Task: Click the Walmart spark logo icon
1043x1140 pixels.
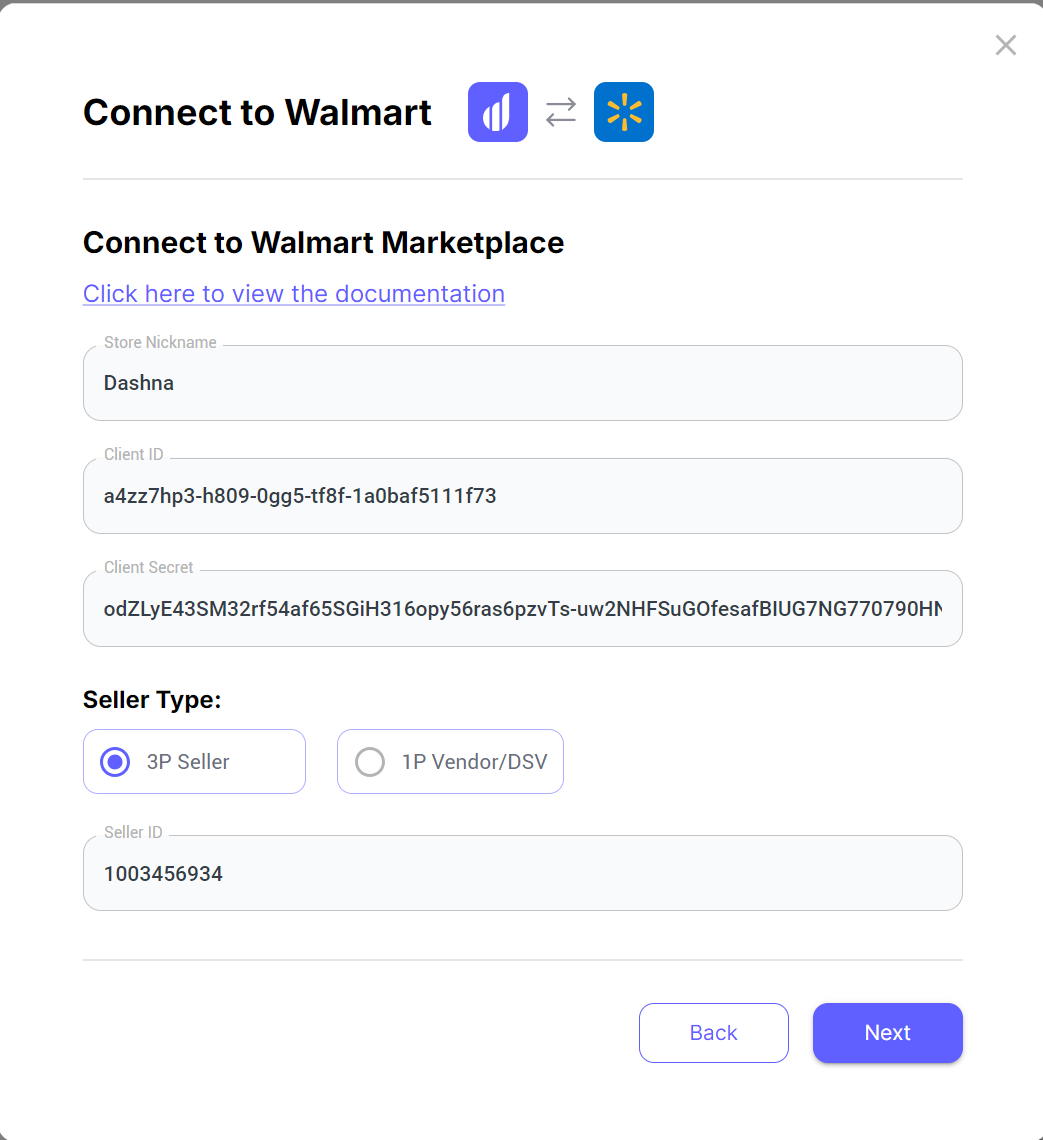Action: (x=624, y=112)
